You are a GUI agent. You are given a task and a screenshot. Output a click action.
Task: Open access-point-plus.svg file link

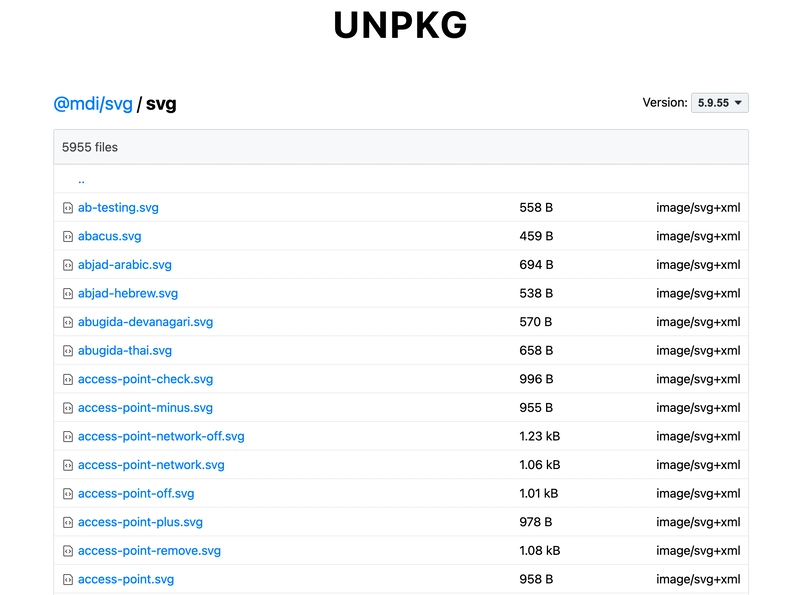click(140, 522)
